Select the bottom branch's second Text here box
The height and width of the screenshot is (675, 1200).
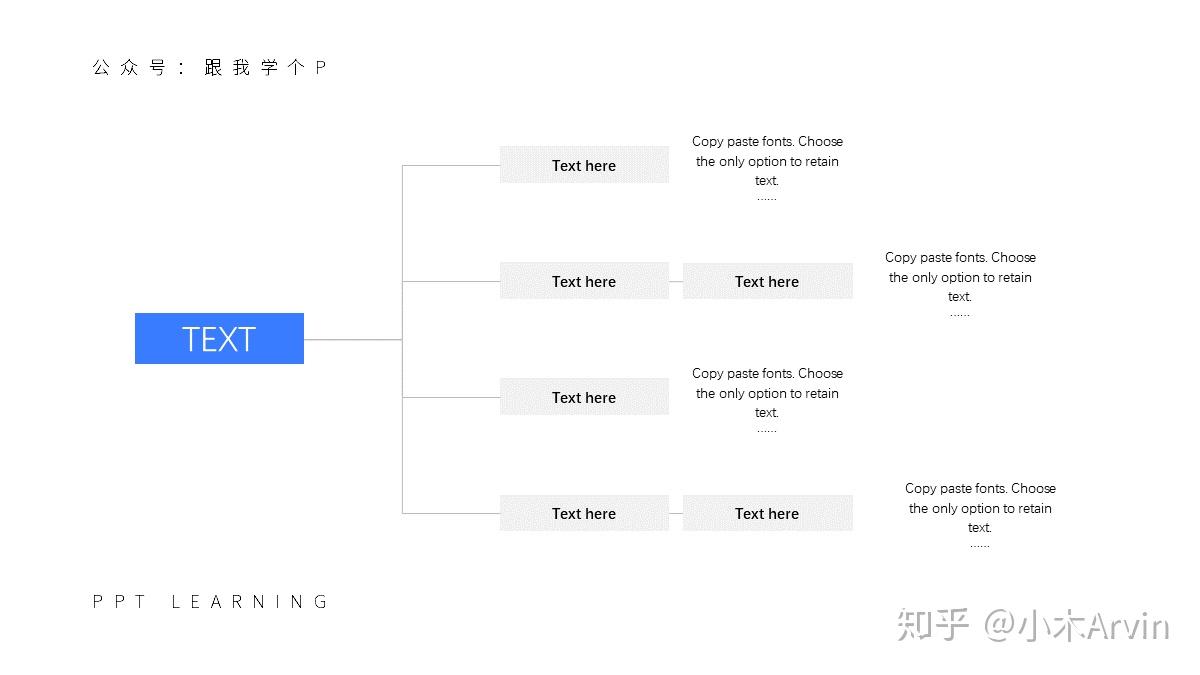767,513
